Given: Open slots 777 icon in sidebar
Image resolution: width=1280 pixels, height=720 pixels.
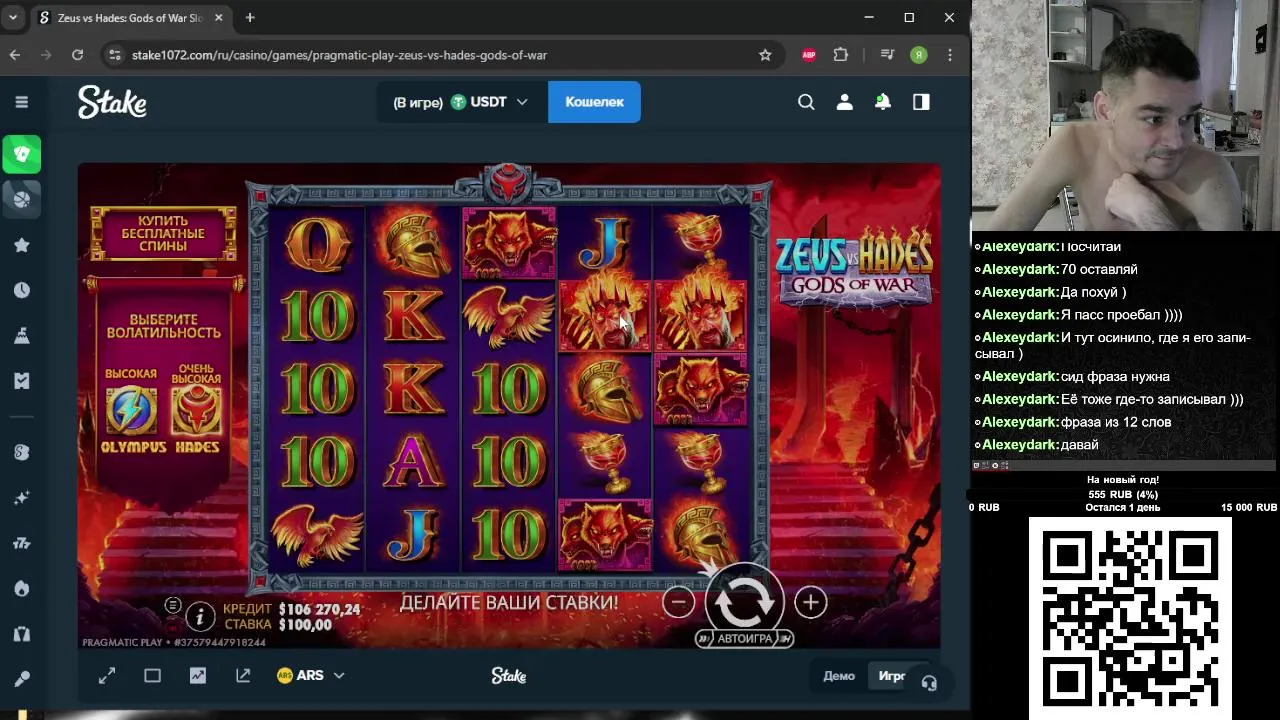Looking at the screenshot, I should (x=21, y=543).
